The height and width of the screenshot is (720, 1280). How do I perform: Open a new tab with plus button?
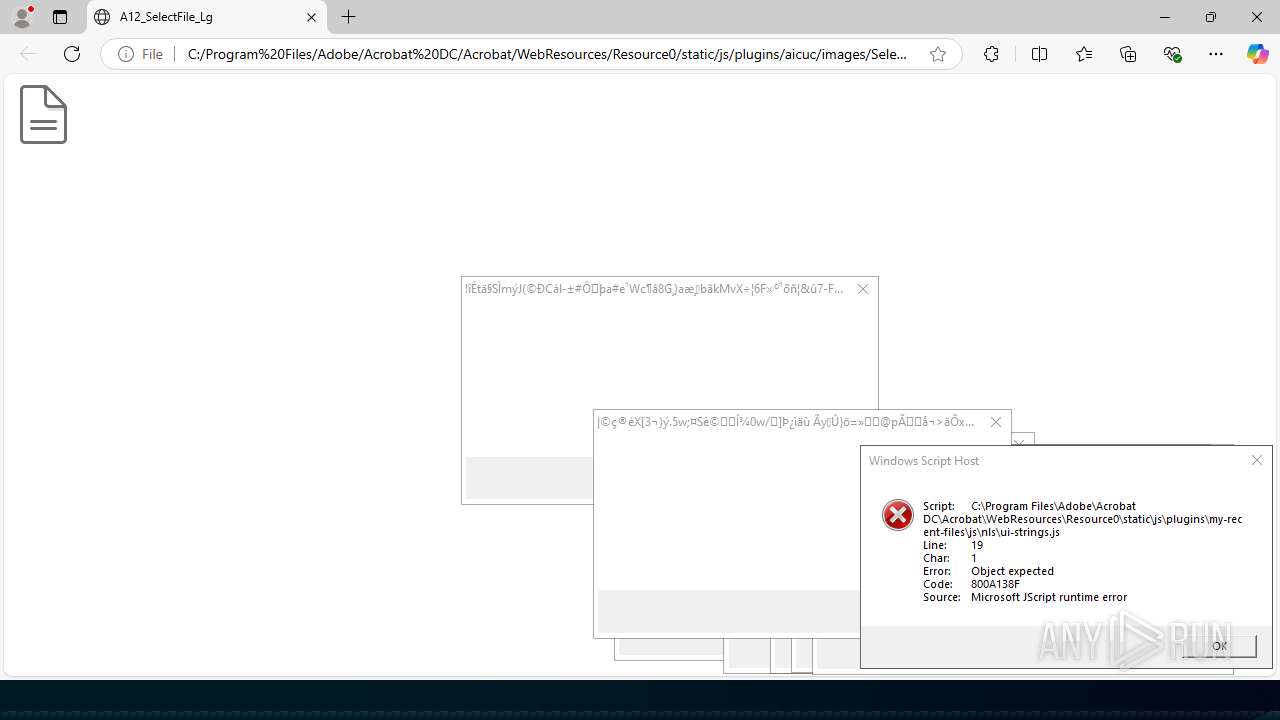tap(348, 17)
